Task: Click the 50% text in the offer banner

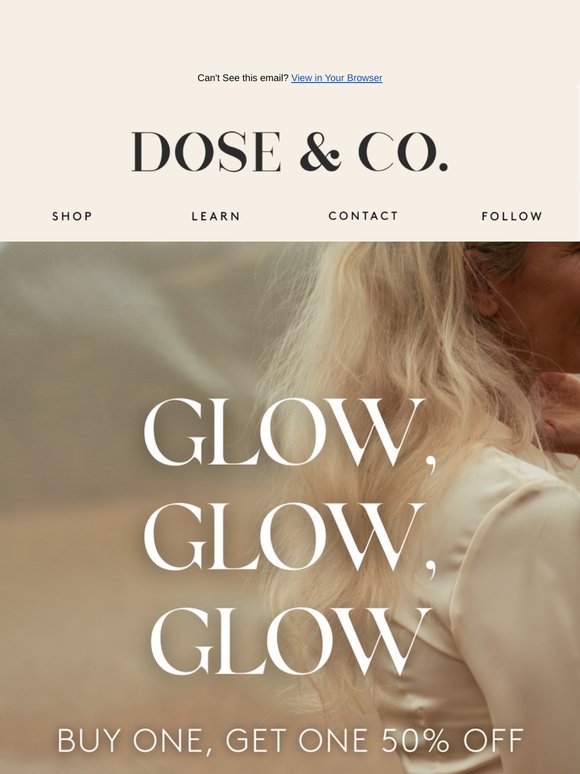Action: point(415,740)
